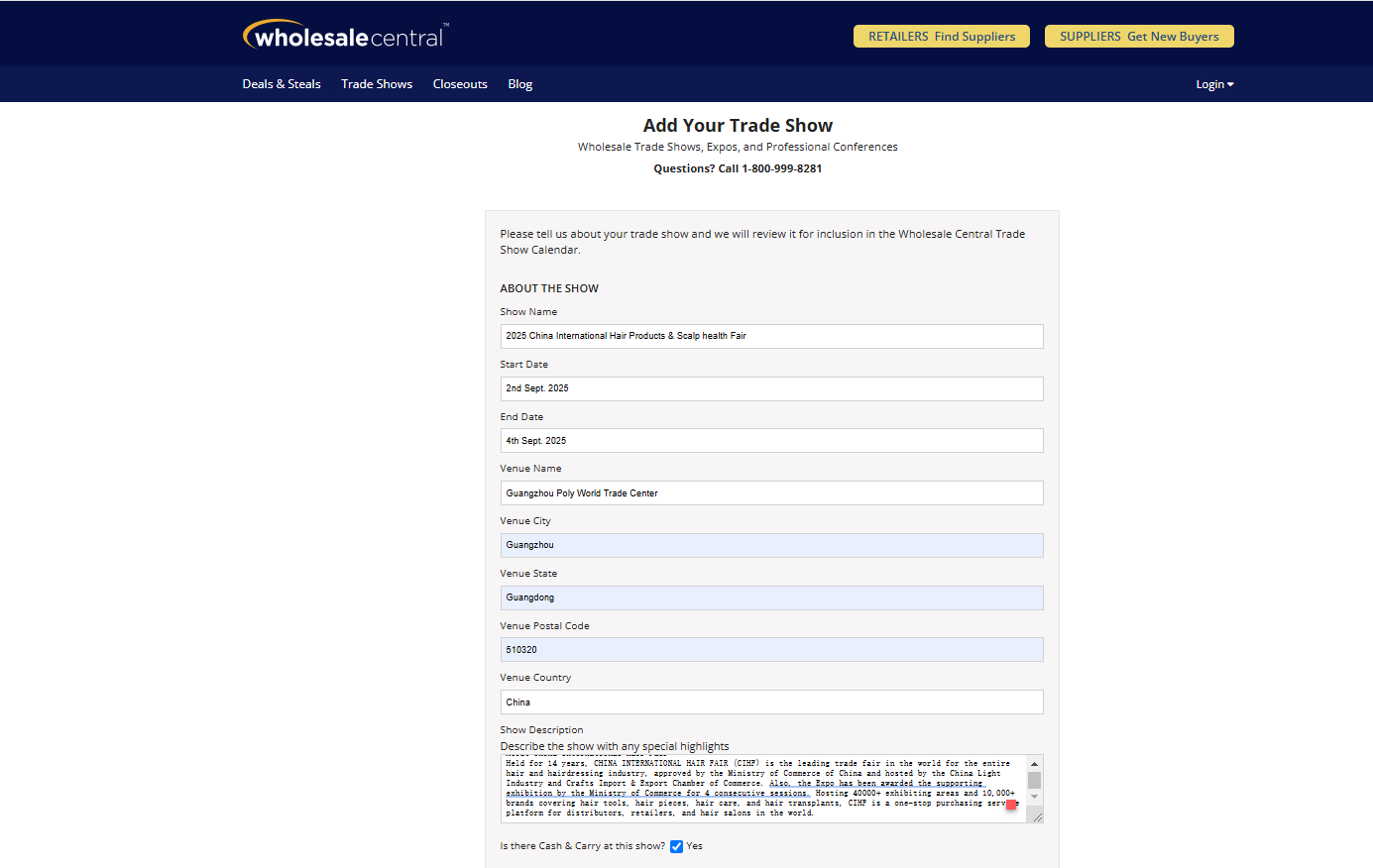Edit the Venue City field

click(x=771, y=545)
